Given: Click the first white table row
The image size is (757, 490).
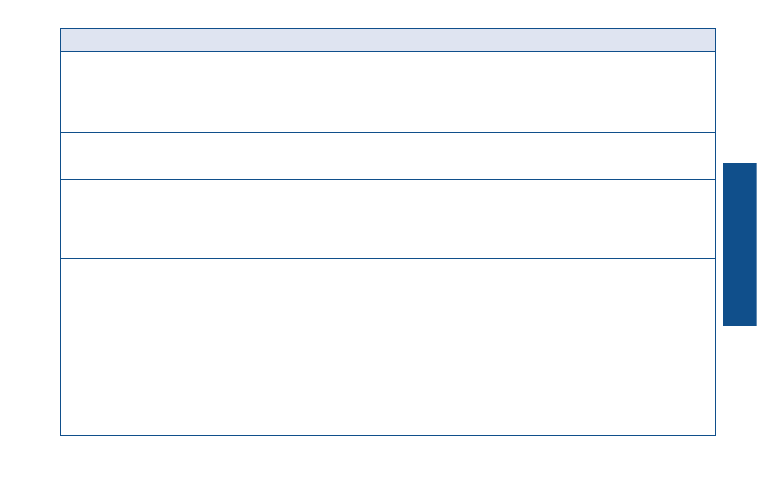Looking at the screenshot, I should 388,92.
